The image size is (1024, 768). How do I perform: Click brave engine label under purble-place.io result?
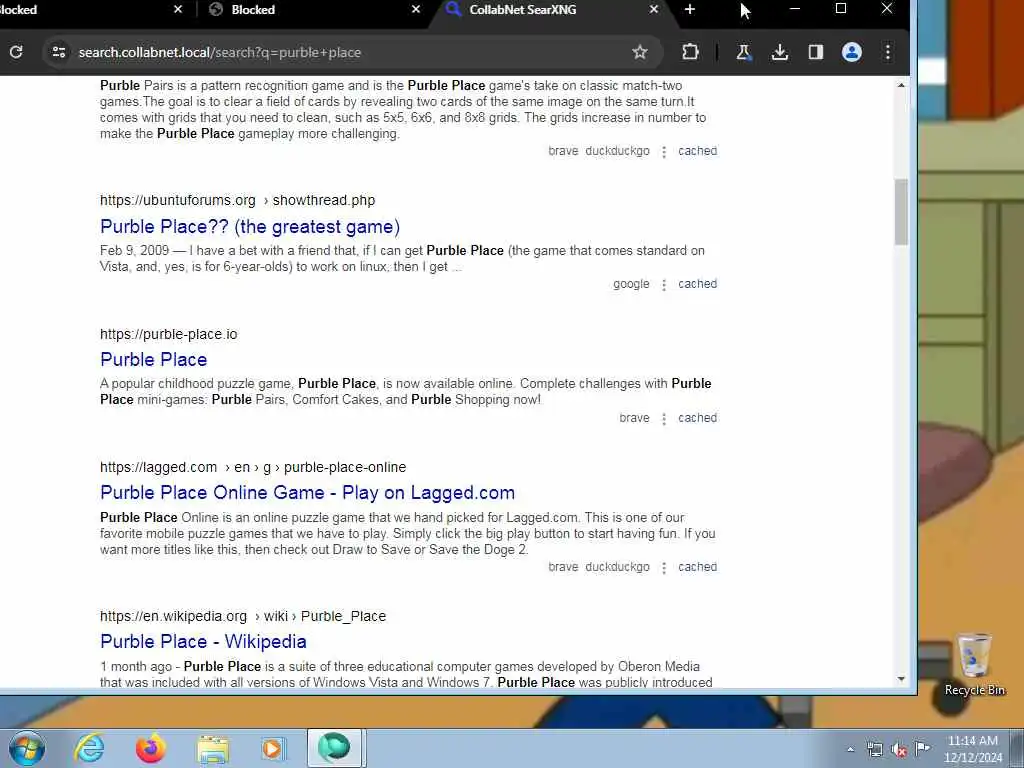(x=634, y=418)
